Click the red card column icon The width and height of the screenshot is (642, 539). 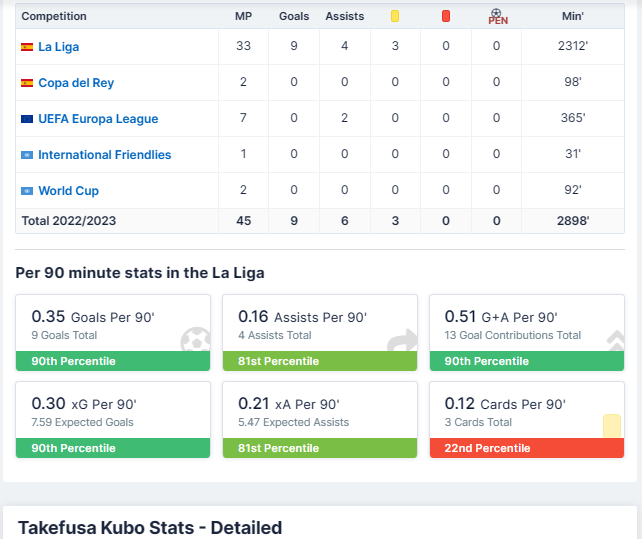446,16
